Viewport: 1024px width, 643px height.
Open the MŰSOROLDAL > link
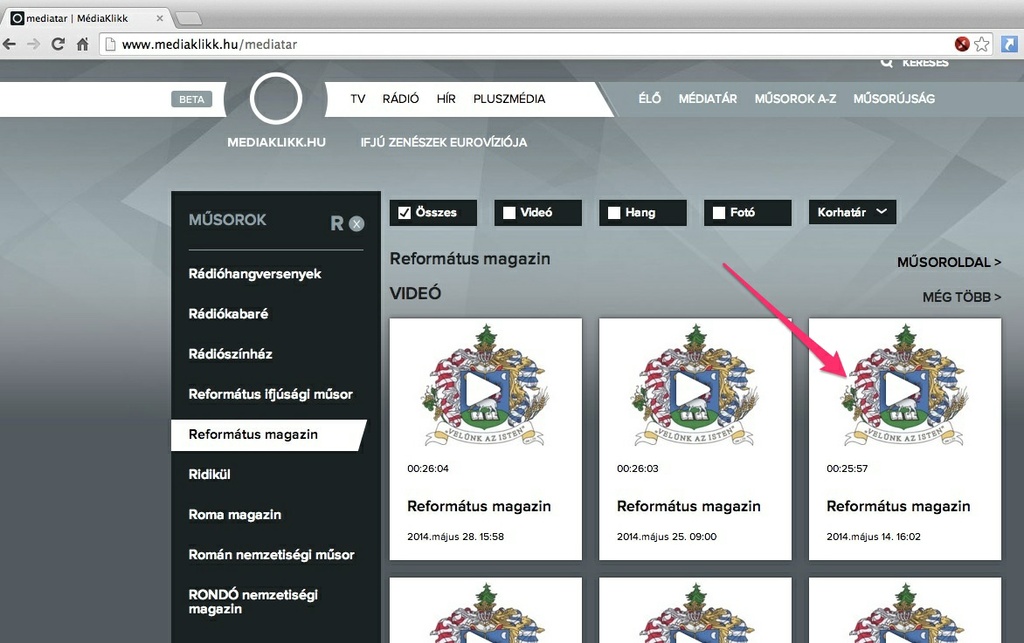[x=949, y=262]
